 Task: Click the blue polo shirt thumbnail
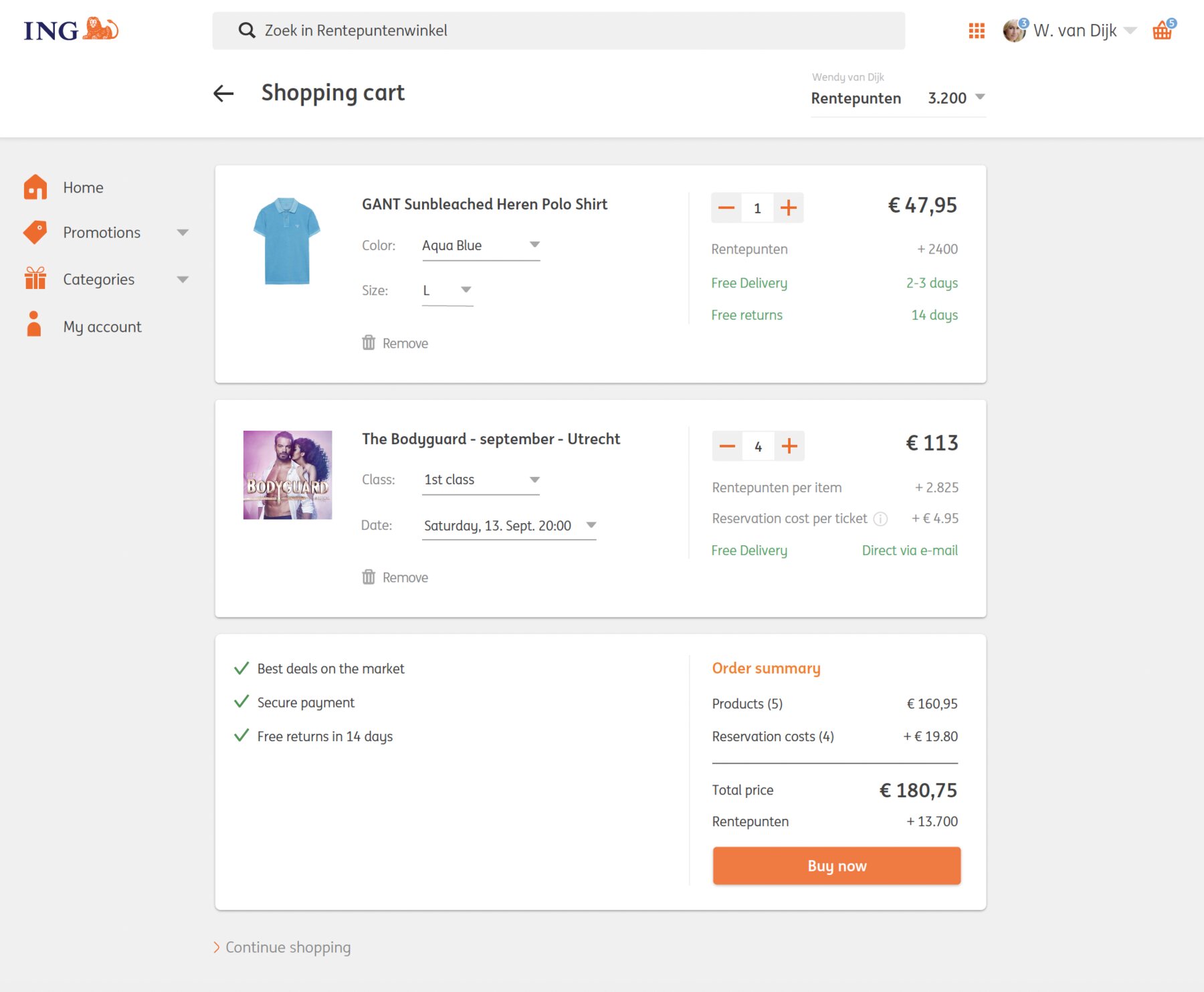pyautogui.click(x=287, y=241)
